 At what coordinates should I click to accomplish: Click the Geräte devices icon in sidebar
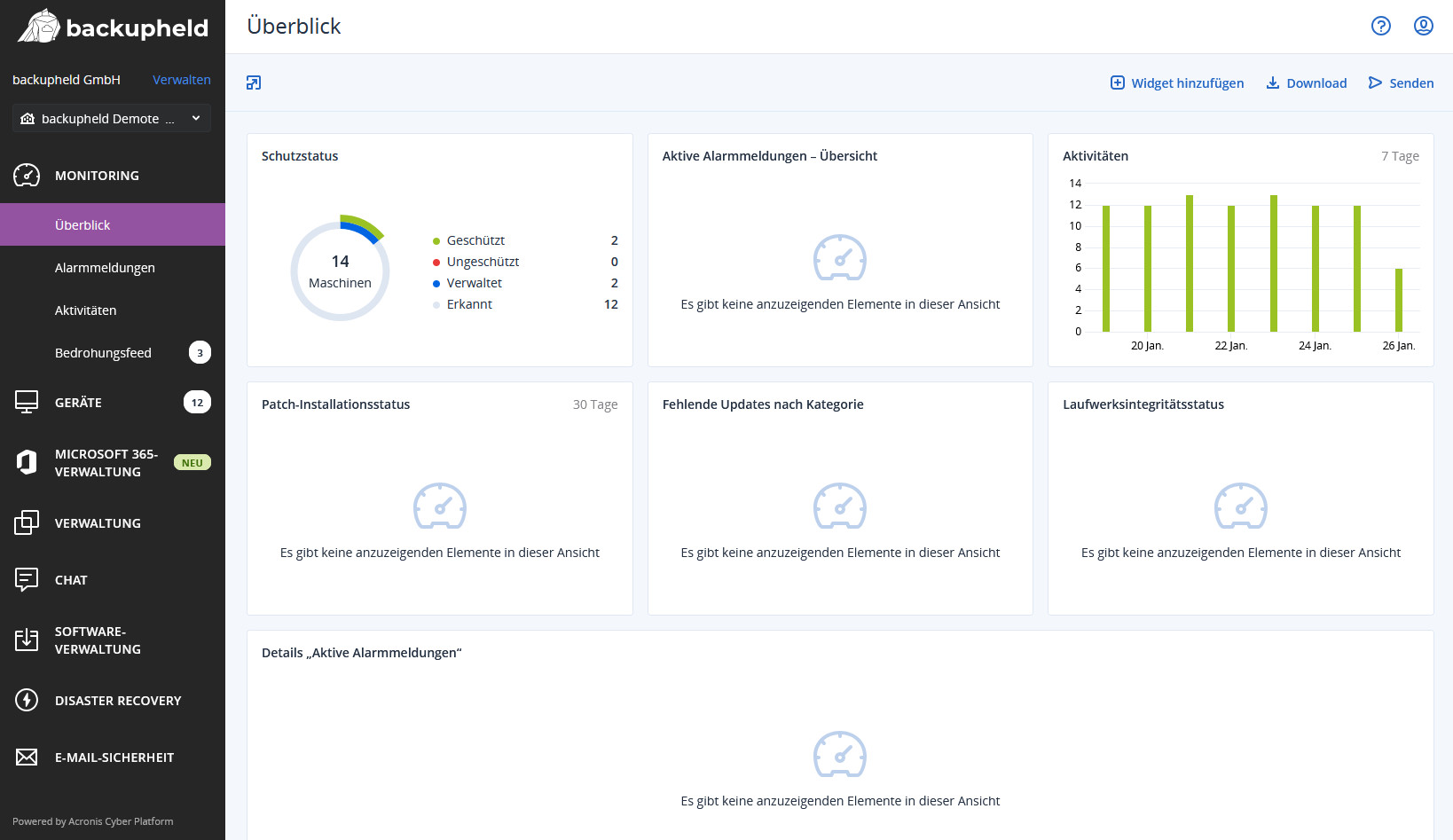(x=27, y=402)
